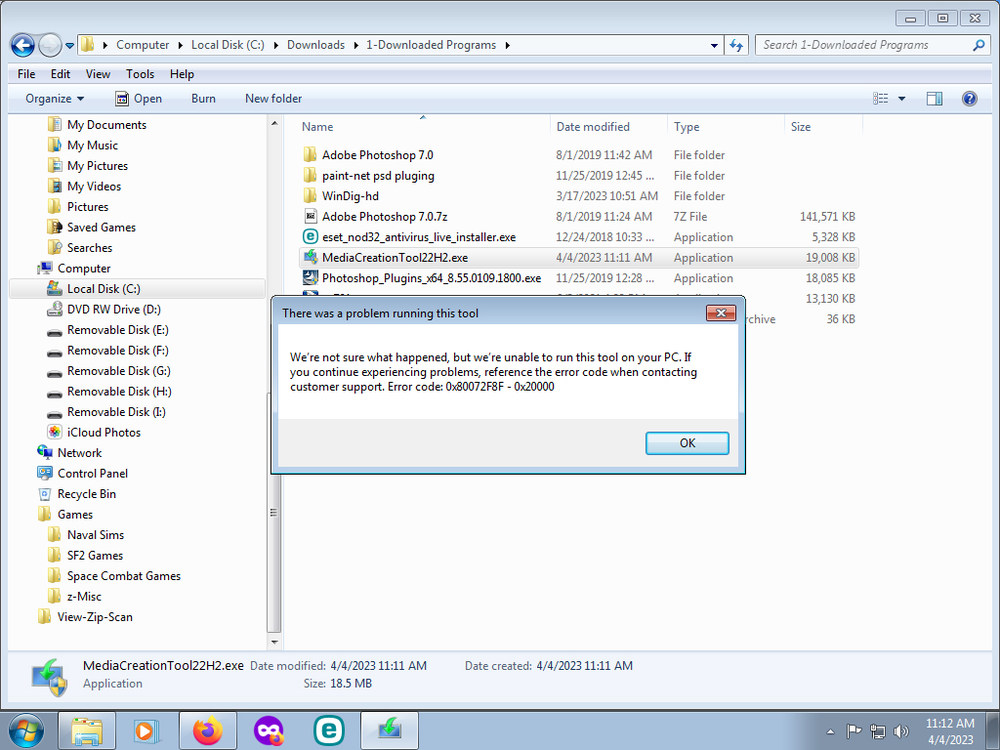Click the volume speaker tray icon
This screenshot has width=1000, height=750.
pos(901,731)
